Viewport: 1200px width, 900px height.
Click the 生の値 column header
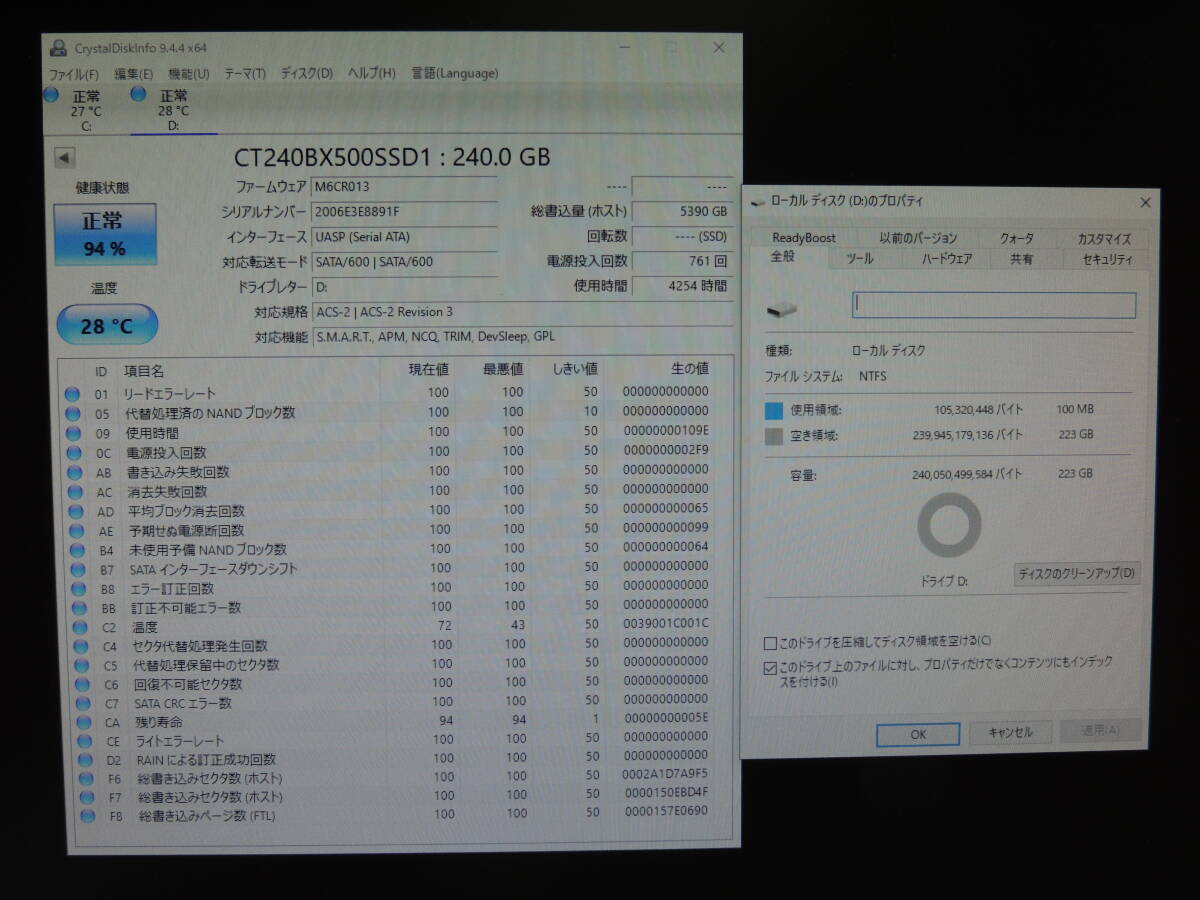click(688, 369)
